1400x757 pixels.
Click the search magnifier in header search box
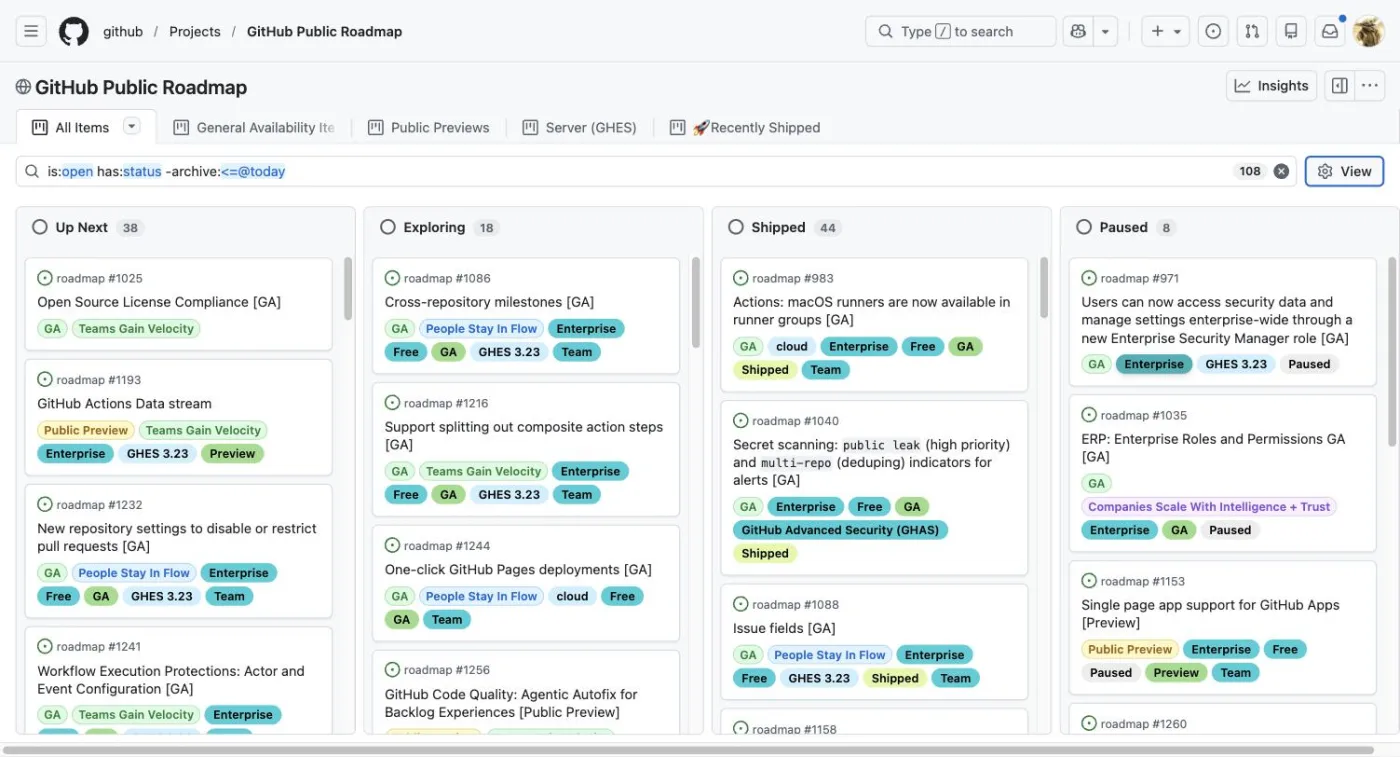[x=885, y=31]
